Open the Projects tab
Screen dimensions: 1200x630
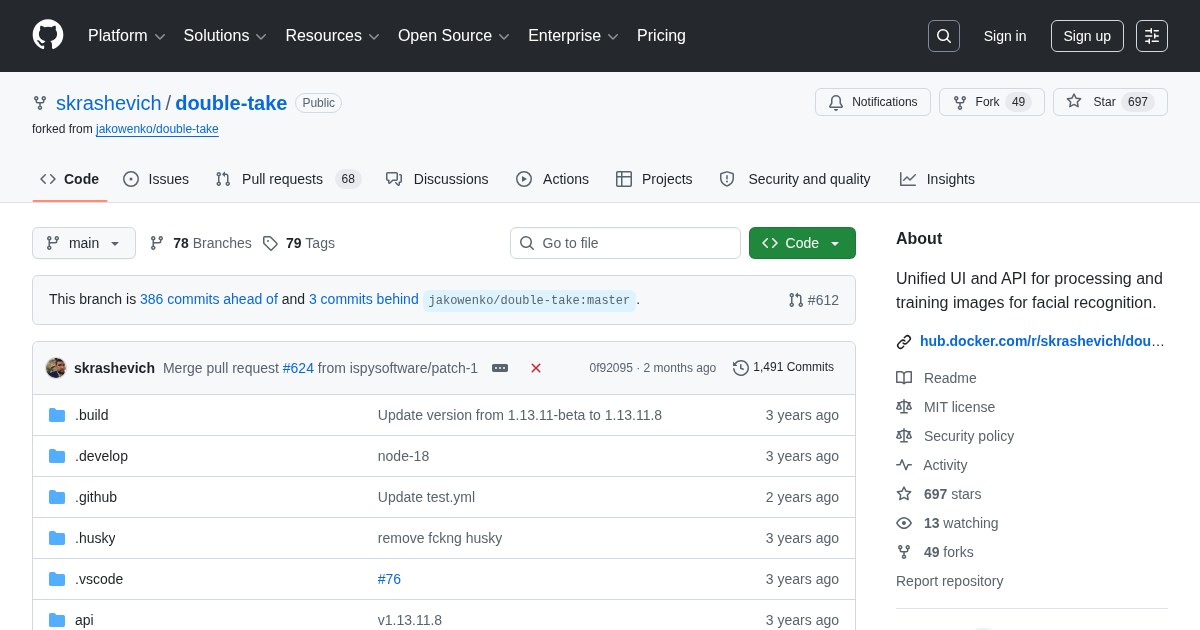(654, 179)
